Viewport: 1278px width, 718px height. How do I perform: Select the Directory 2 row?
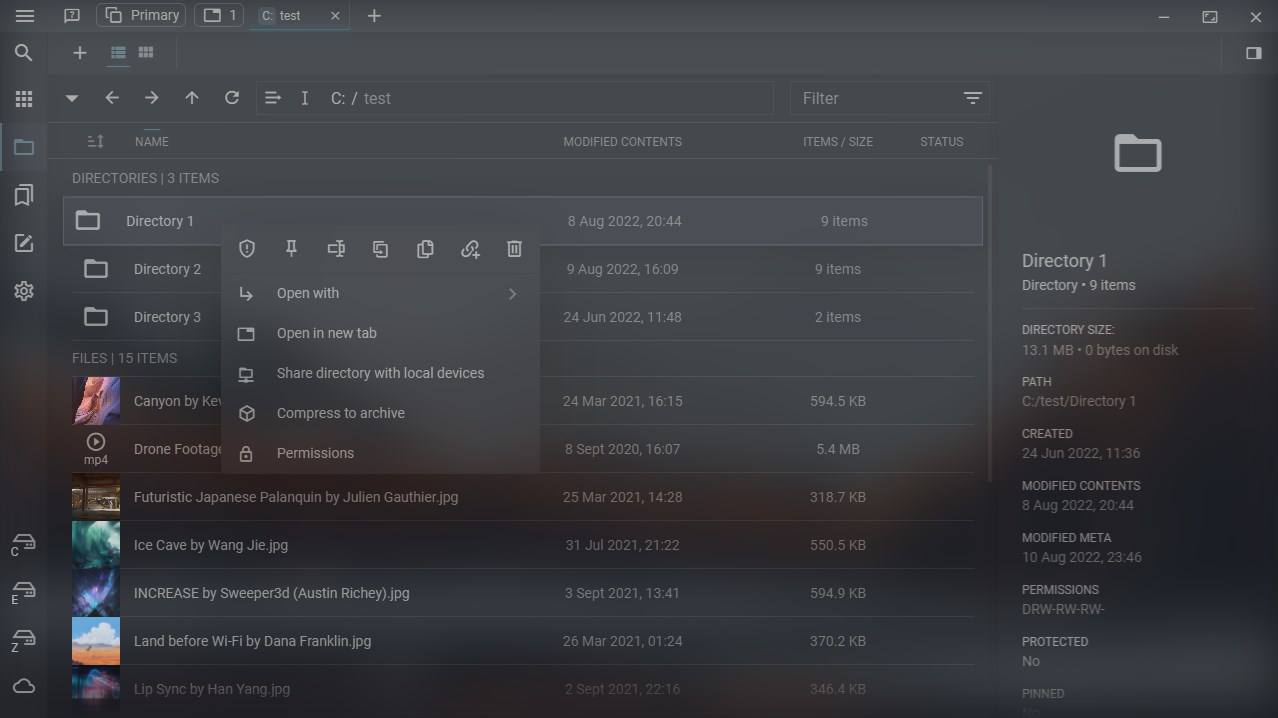coord(523,269)
